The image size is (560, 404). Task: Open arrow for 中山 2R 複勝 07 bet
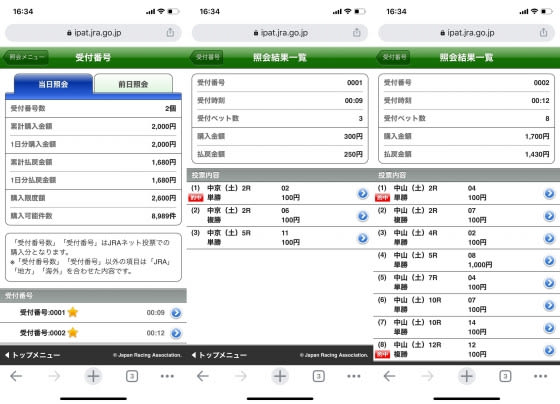click(x=549, y=216)
